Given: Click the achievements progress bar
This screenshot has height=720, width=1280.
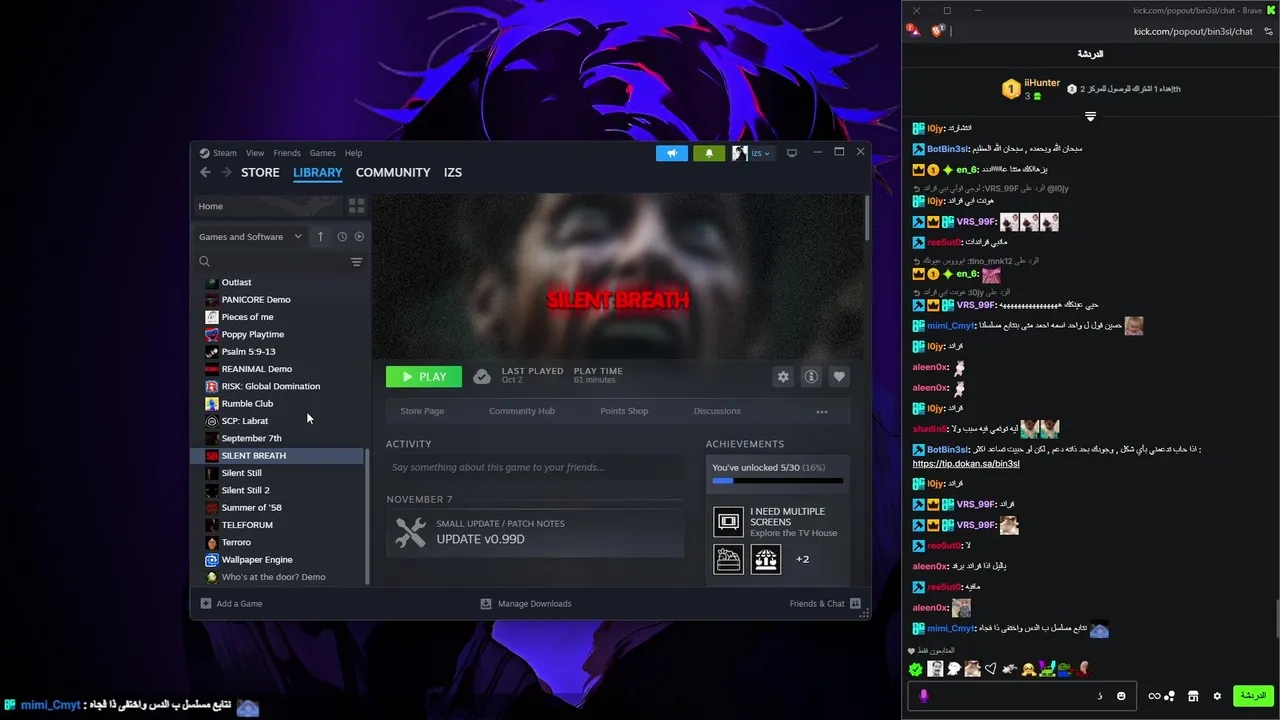Looking at the screenshot, I should click(x=778, y=481).
